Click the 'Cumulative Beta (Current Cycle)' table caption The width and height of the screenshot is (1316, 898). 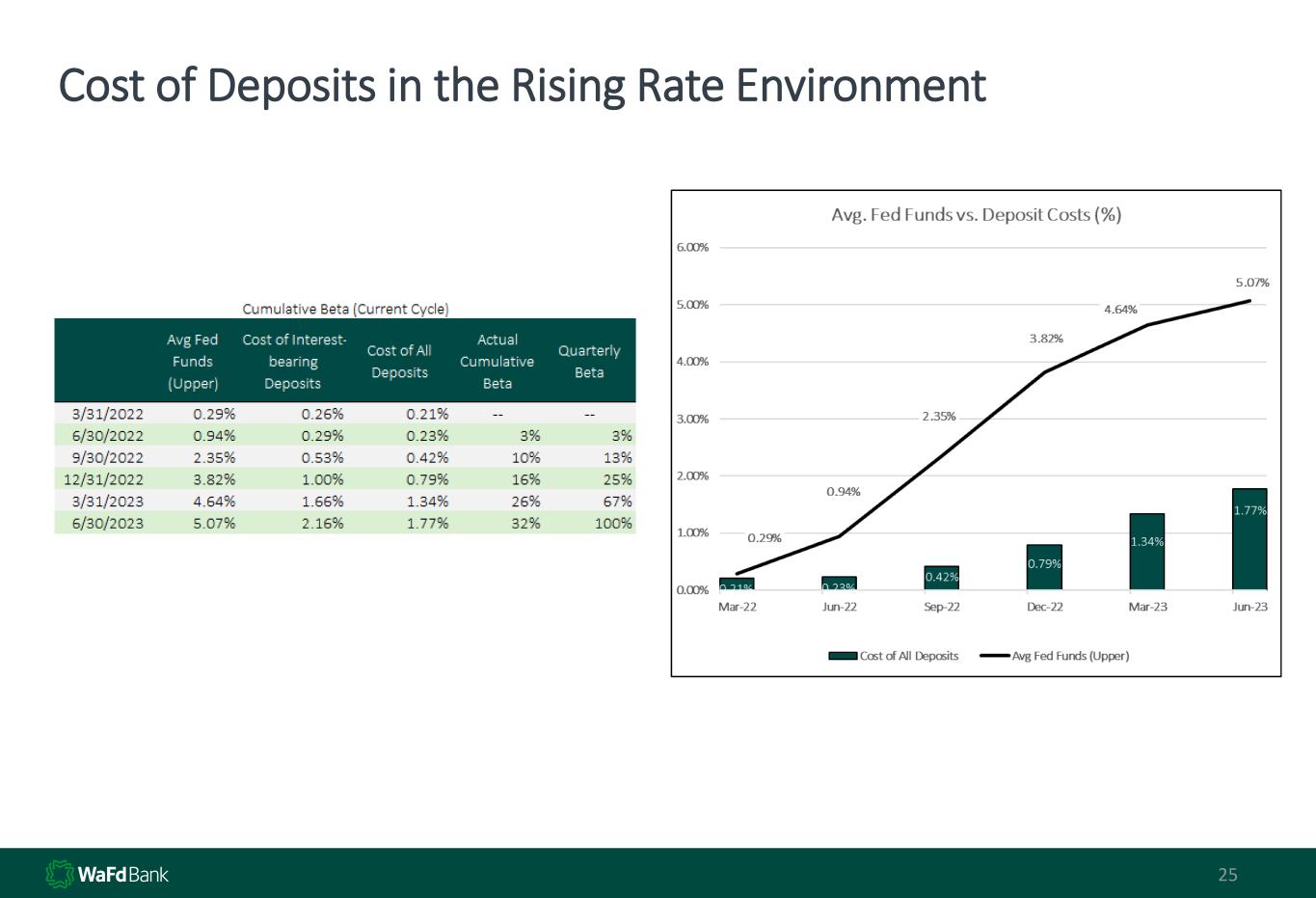[x=345, y=309]
